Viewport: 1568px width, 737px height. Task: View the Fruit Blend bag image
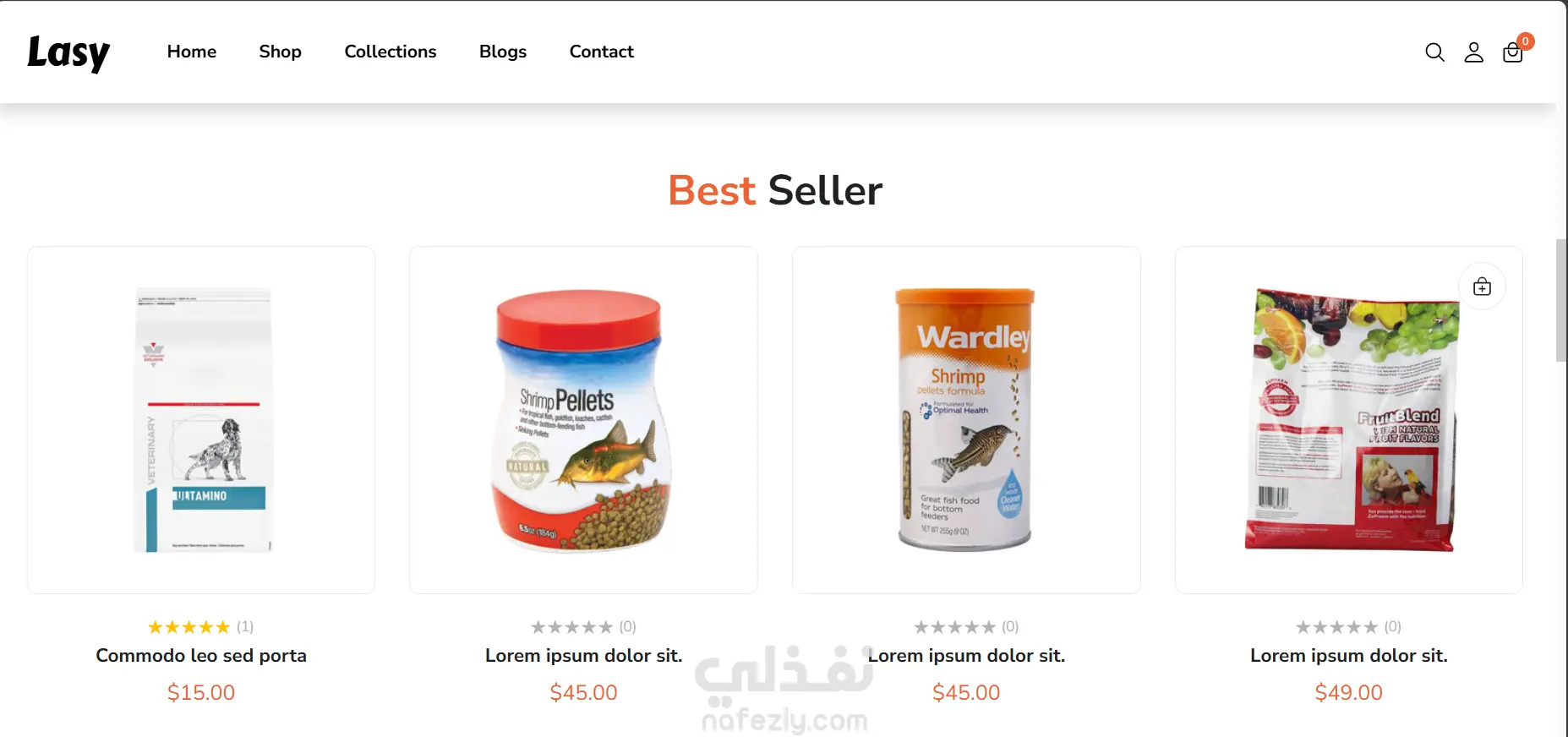pyautogui.click(x=1351, y=419)
